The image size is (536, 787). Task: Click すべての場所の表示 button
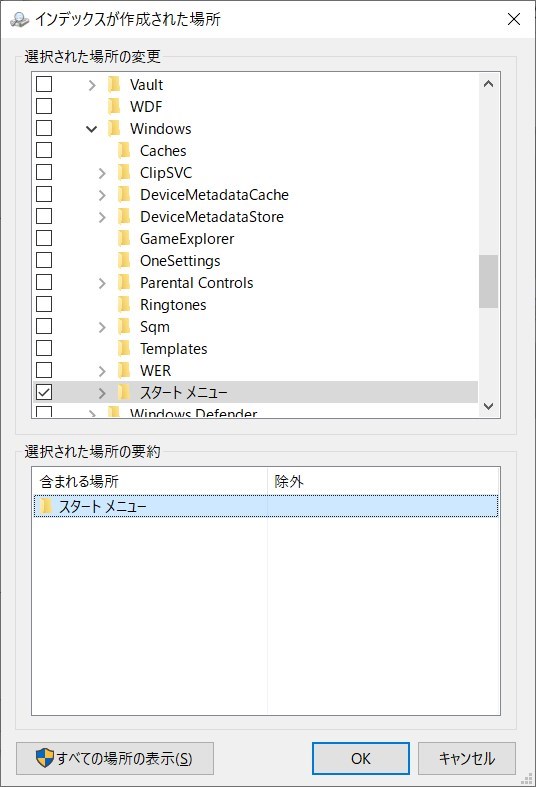click(x=115, y=758)
